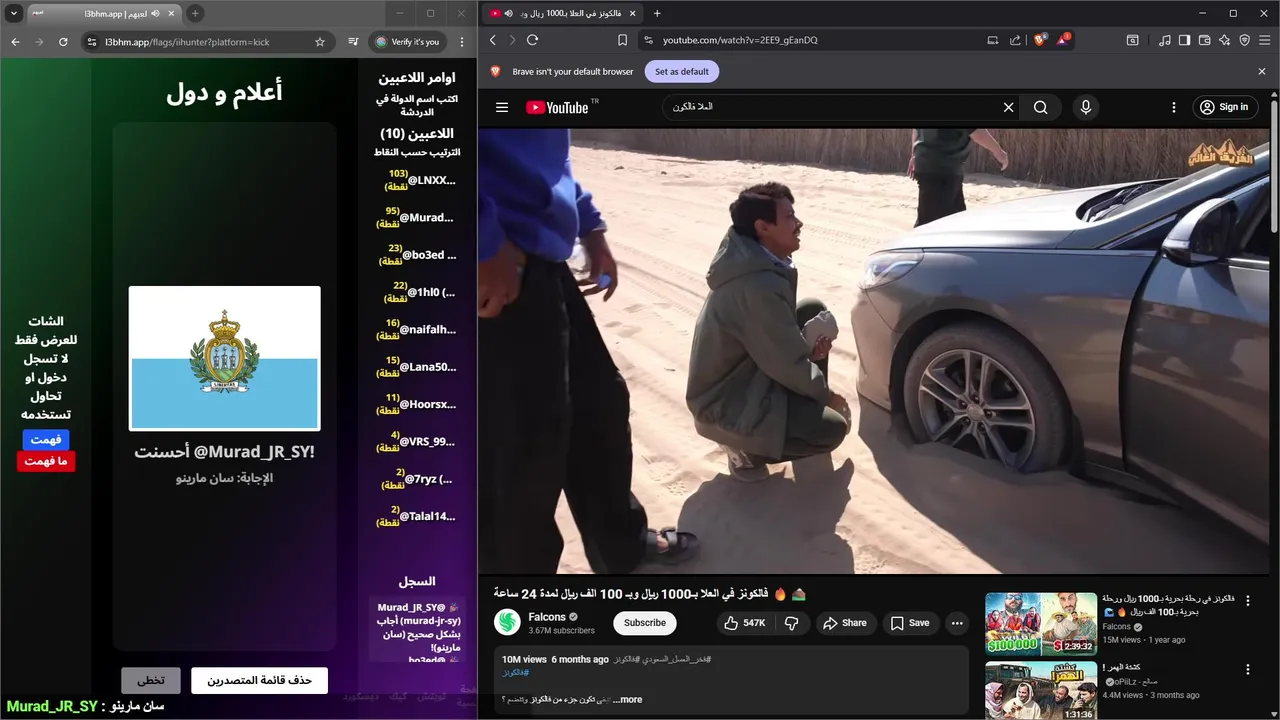Reload the YouTube page in Brave
The image size is (1280, 720).
tap(532, 40)
